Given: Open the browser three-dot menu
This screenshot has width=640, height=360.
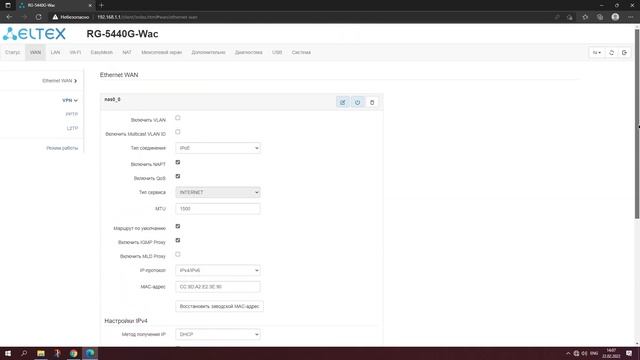Looking at the screenshot, I should click(631, 17).
